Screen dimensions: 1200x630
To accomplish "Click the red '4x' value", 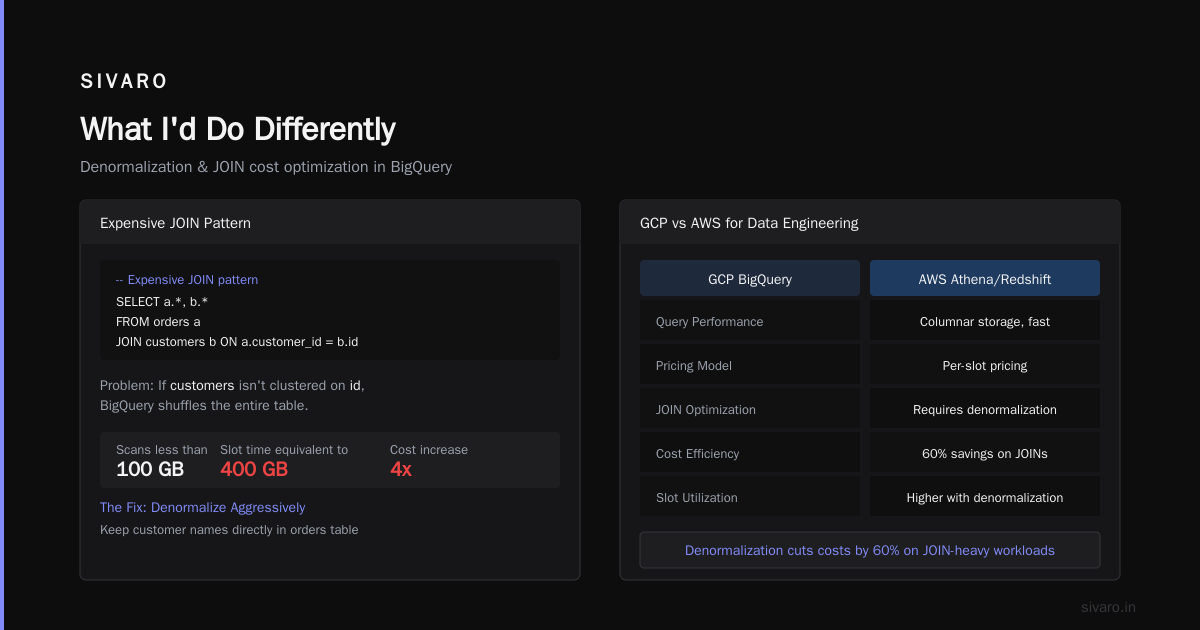I will coord(401,470).
